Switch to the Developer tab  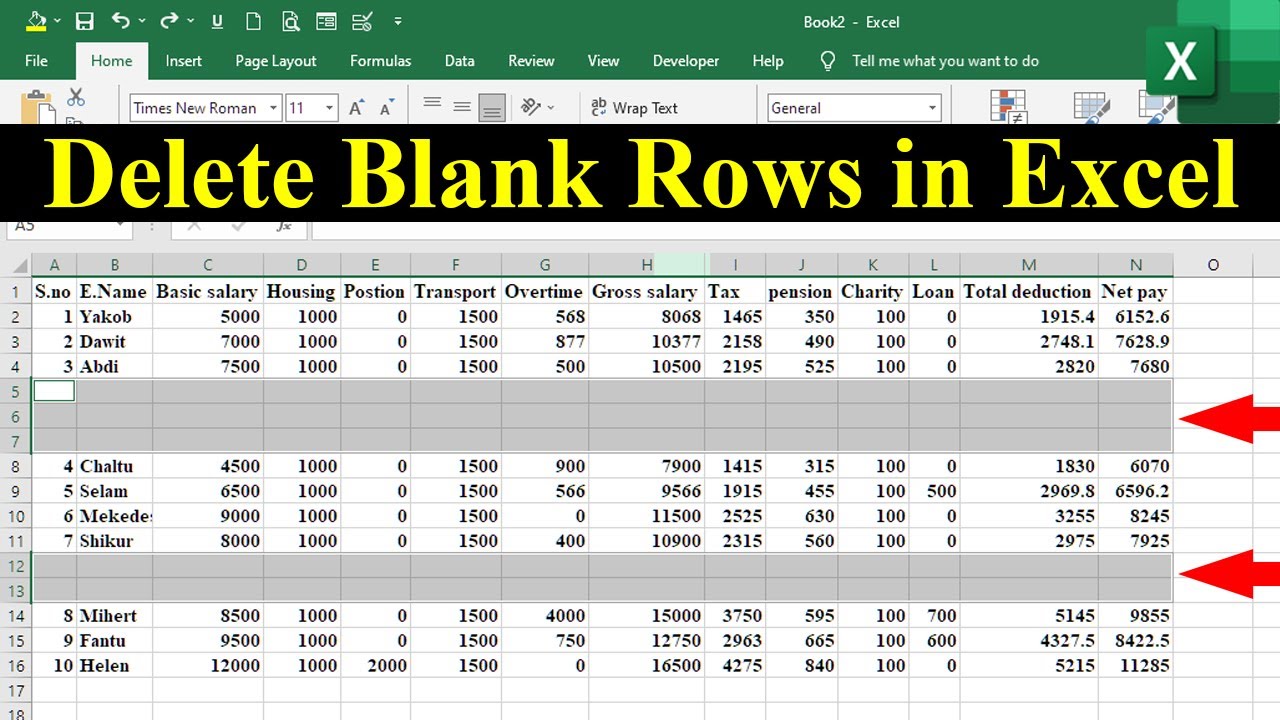(686, 61)
